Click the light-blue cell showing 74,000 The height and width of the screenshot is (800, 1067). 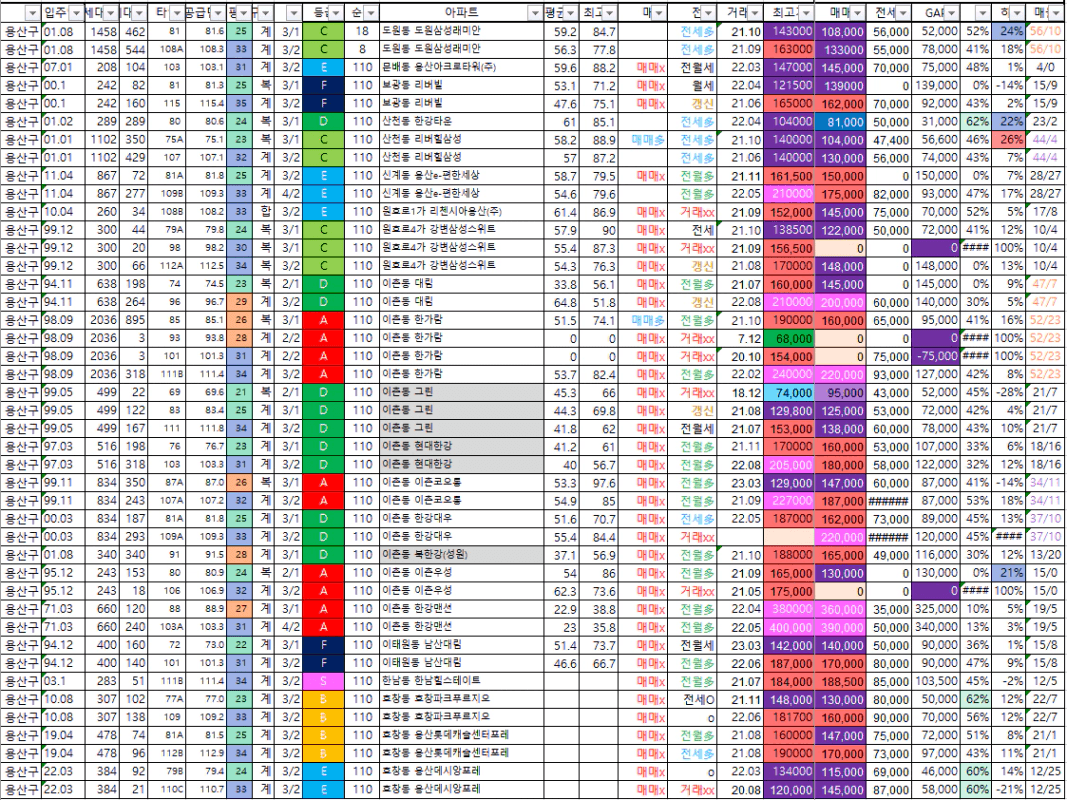coord(789,393)
